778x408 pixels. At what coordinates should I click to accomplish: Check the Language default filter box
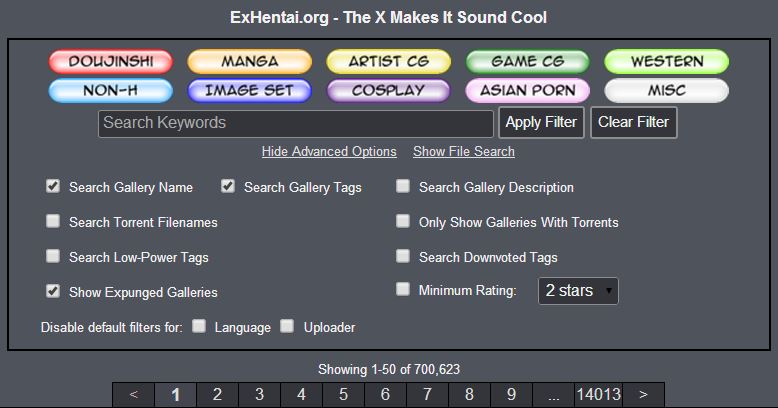click(x=199, y=326)
